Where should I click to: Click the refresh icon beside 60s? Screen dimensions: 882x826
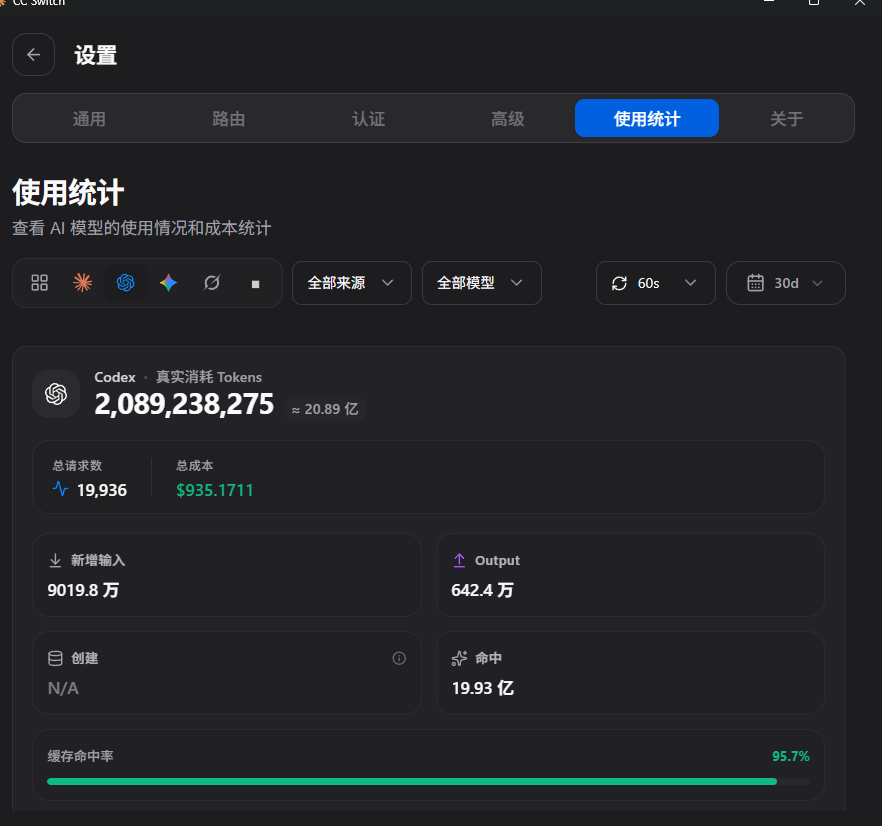pos(619,283)
